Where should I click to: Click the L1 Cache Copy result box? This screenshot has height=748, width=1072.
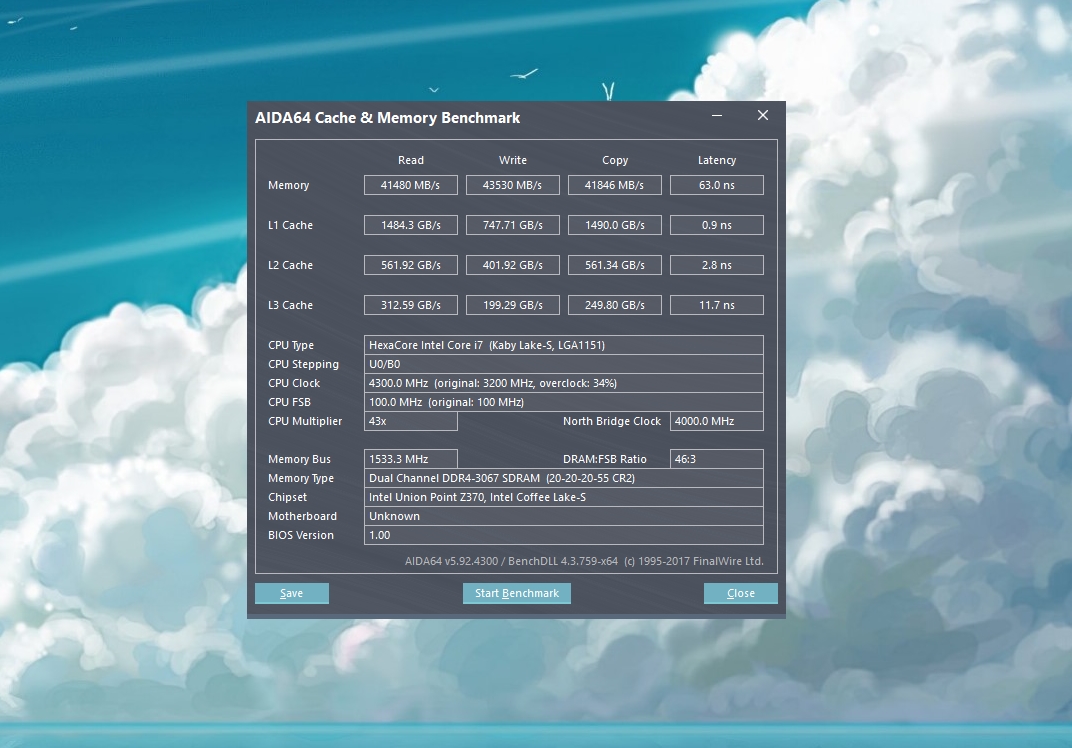pyautogui.click(x=614, y=225)
